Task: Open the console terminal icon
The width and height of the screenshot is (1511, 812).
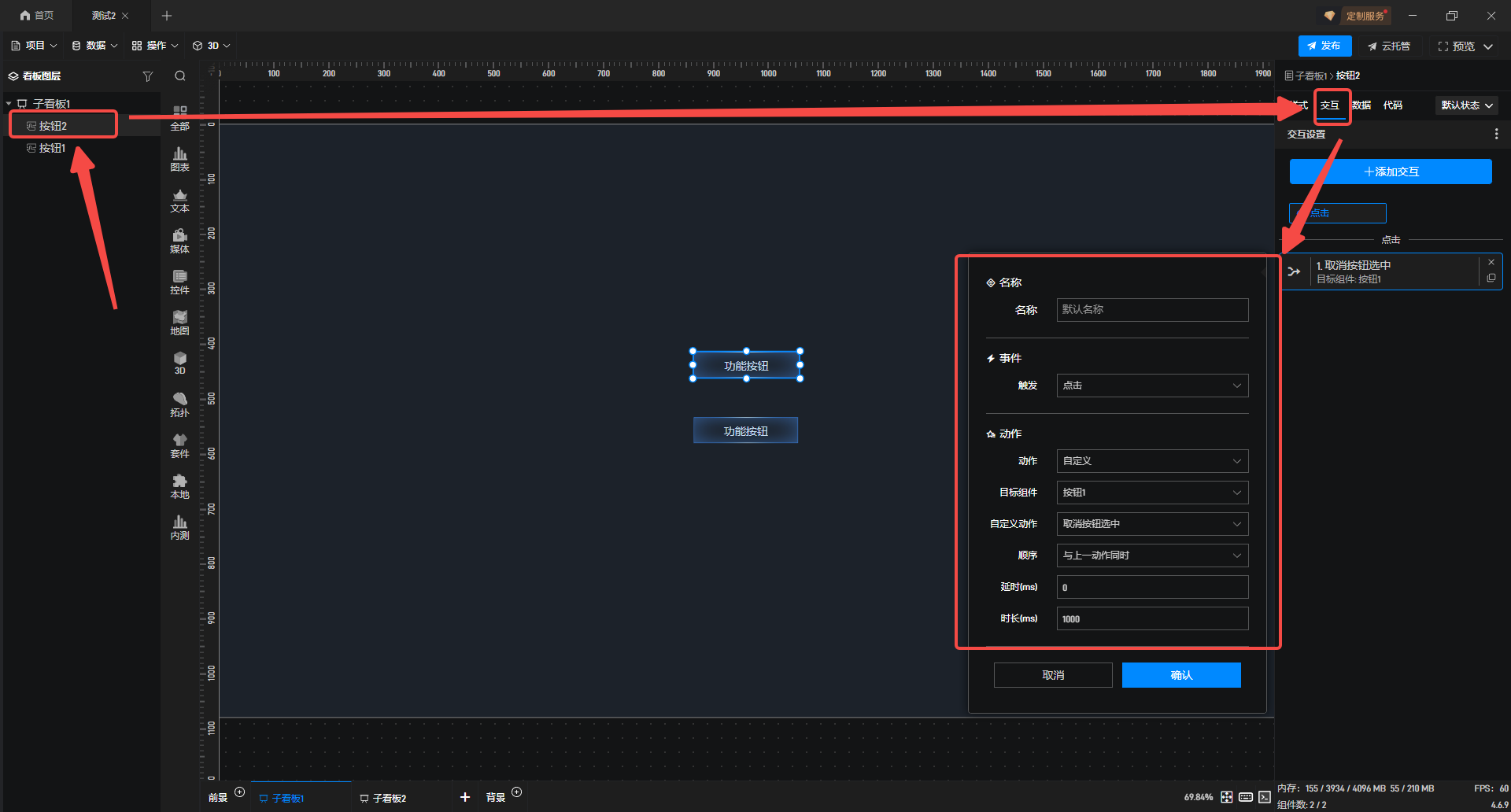Action: [x=1265, y=797]
